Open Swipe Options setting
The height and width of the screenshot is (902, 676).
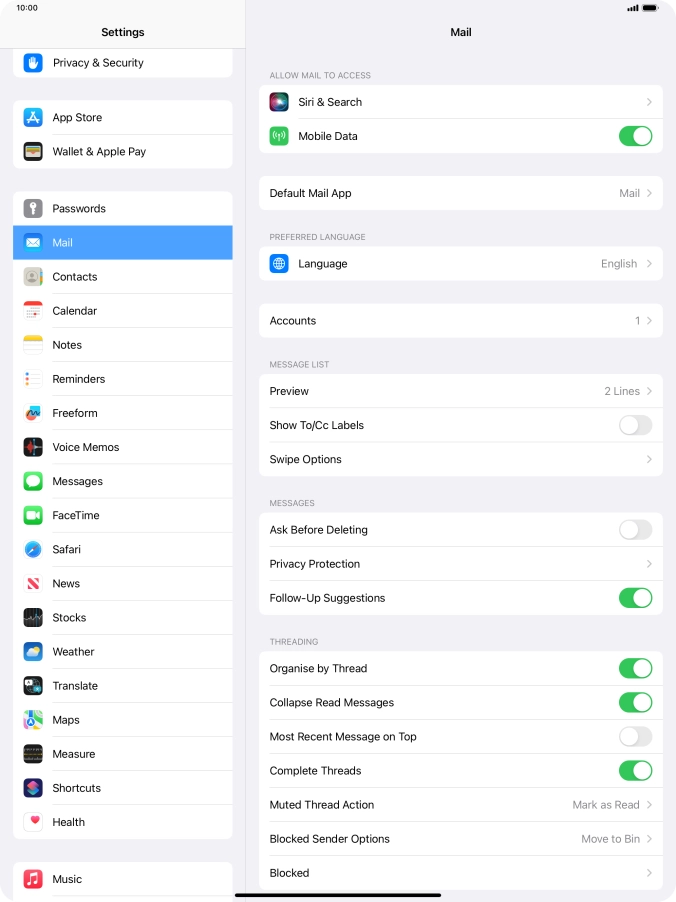(x=461, y=459)
